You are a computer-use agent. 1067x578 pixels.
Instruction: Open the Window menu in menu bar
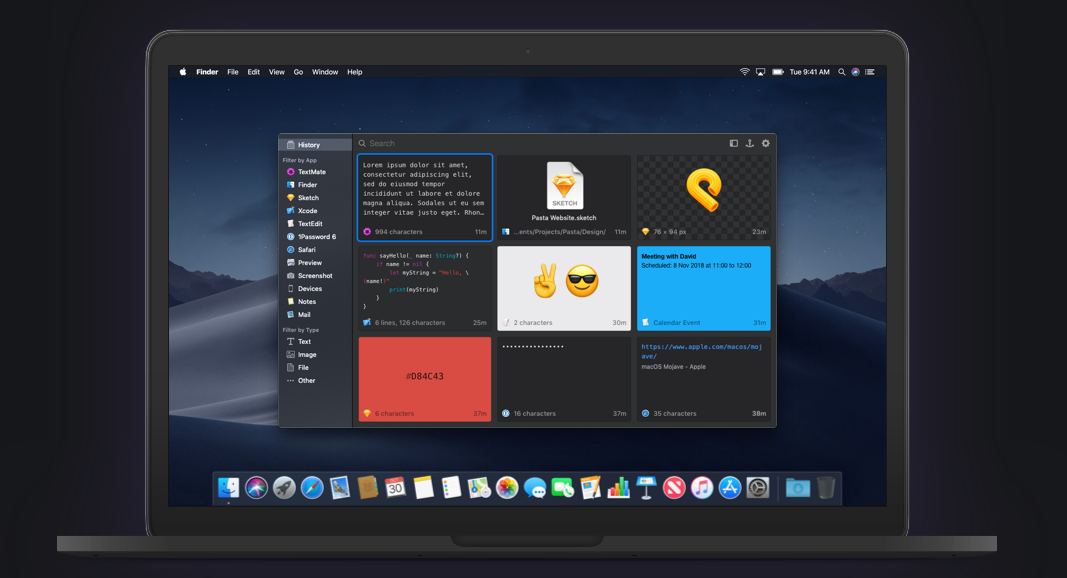[325, 72]
